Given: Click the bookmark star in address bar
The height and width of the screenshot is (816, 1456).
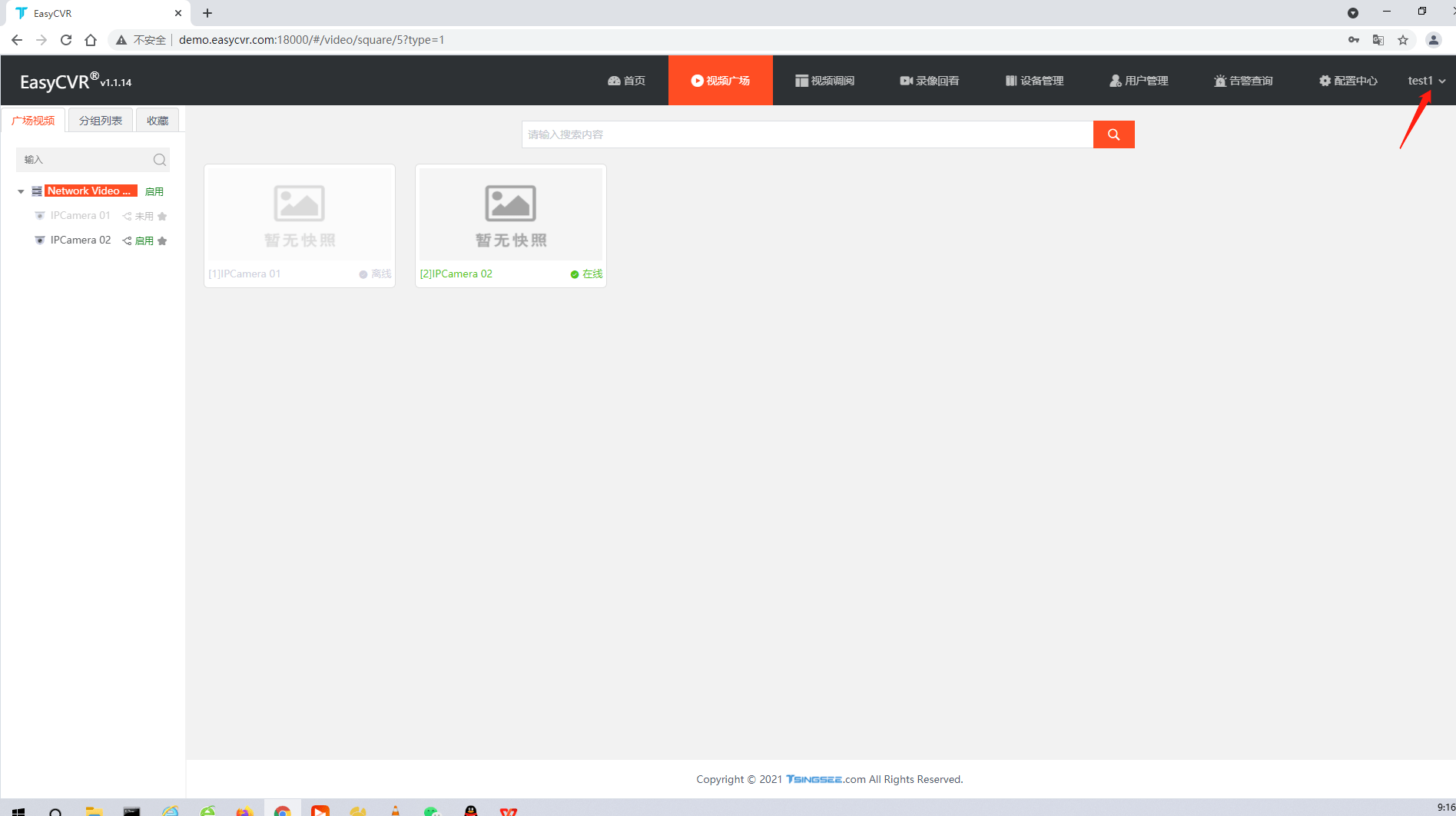Looking at the screenshot, I should [x=1403, y=40].
